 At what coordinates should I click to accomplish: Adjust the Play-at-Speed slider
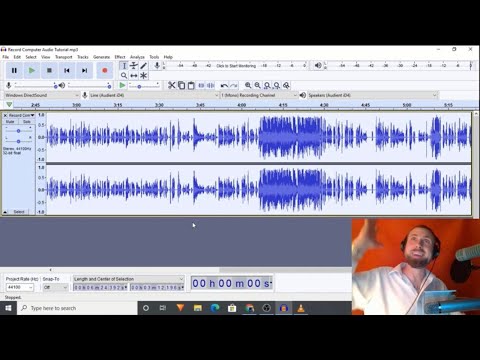coord(144,86)
